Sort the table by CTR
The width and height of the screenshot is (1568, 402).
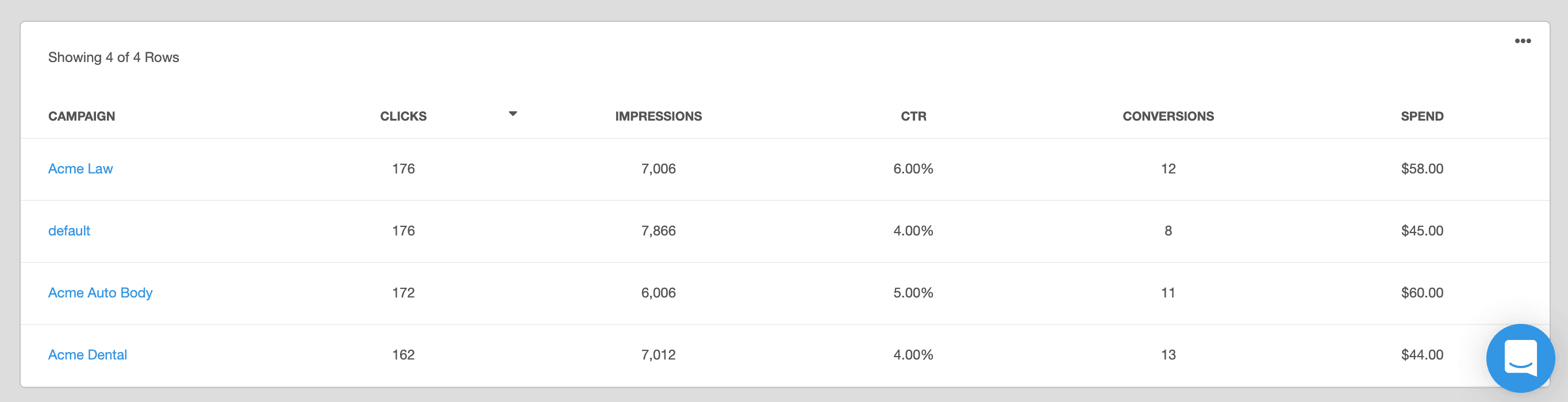[912, 115]
